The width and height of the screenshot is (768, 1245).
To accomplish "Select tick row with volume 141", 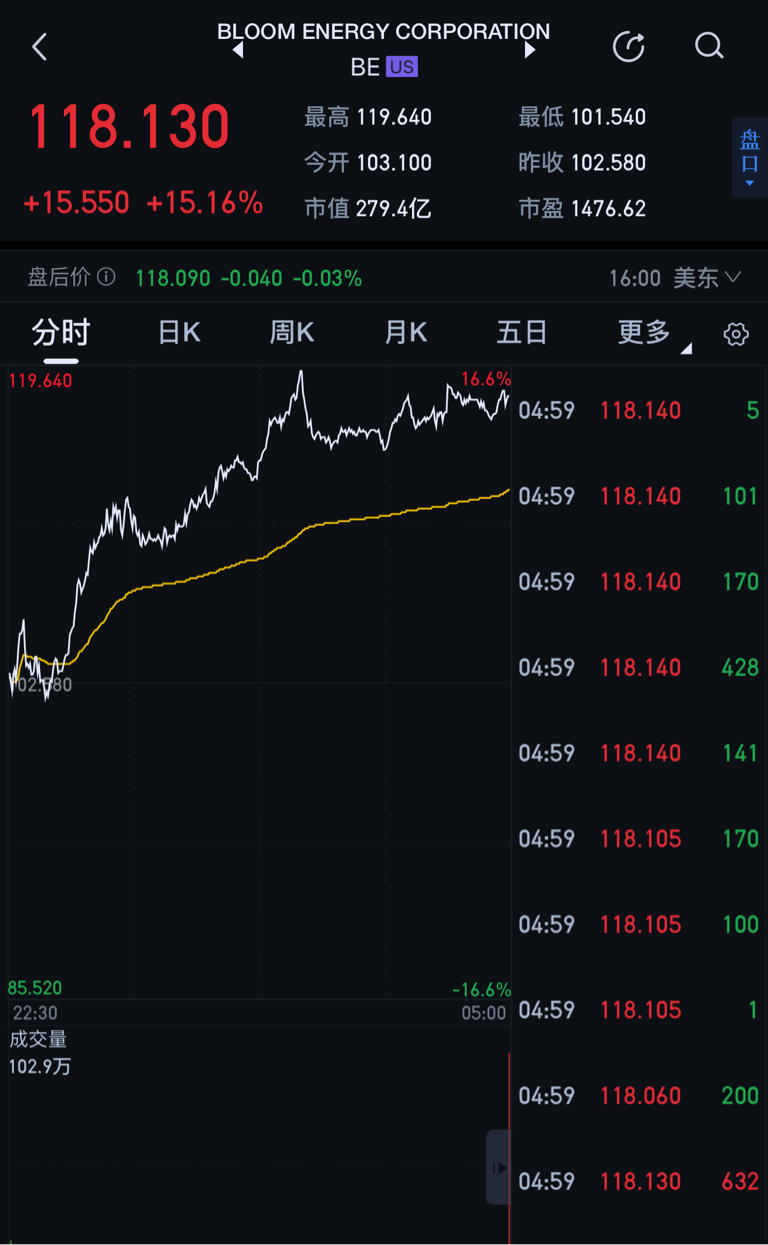I will point(639,753).
